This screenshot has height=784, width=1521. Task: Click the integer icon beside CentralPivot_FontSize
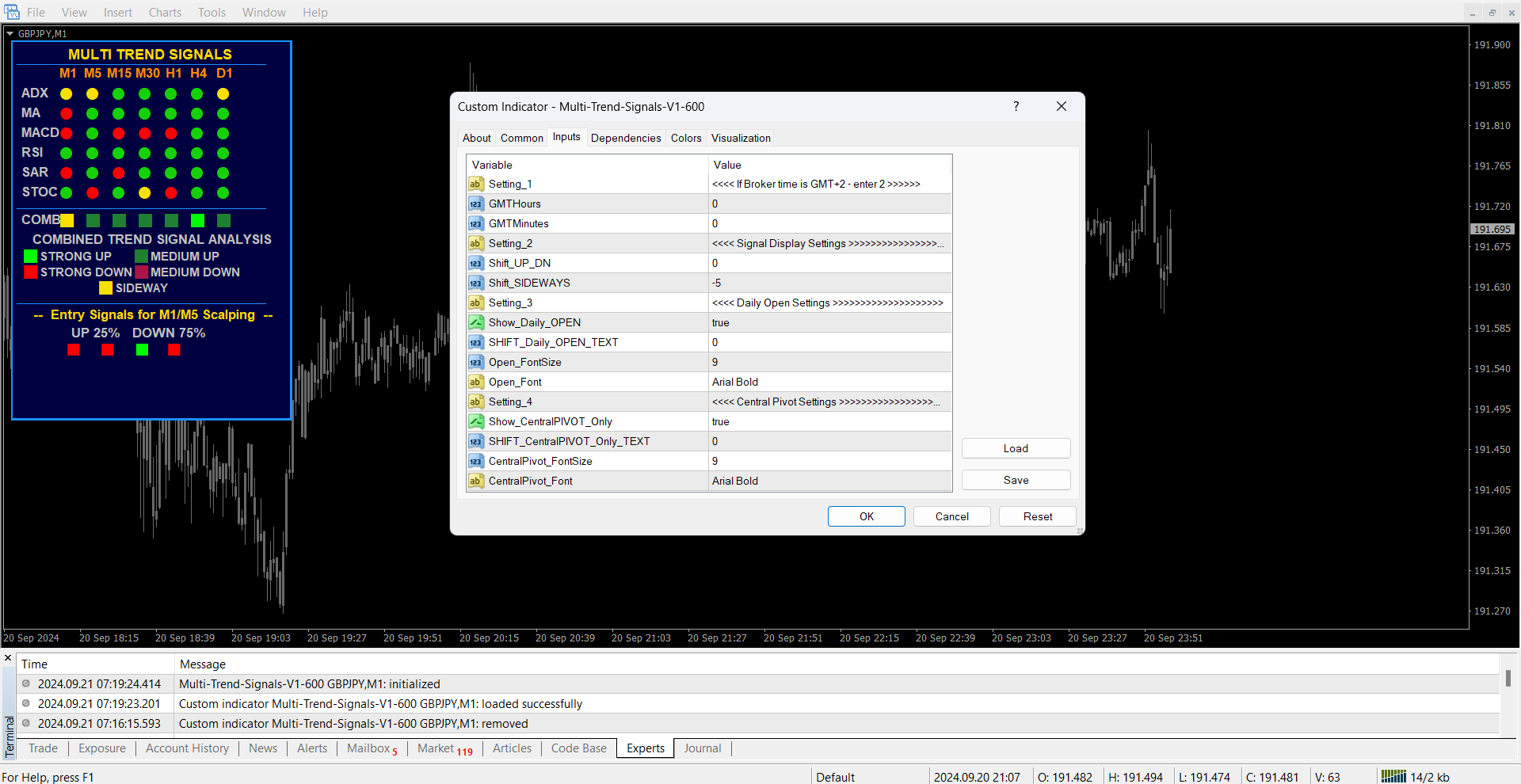(x=475, y=461)
